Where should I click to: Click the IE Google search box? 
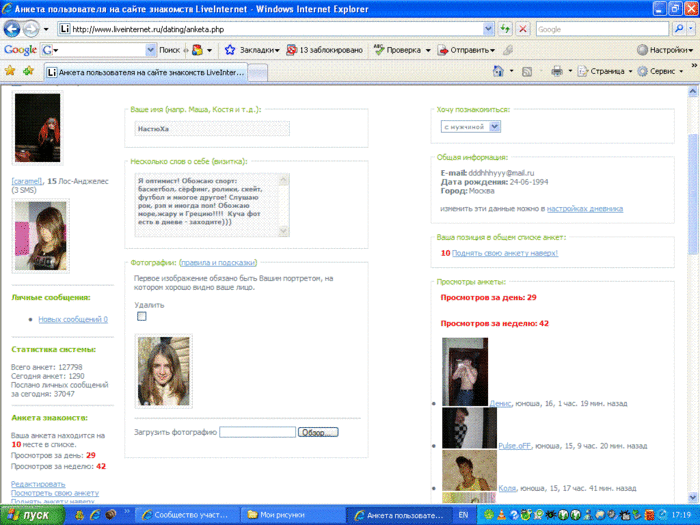click(602, 29)
